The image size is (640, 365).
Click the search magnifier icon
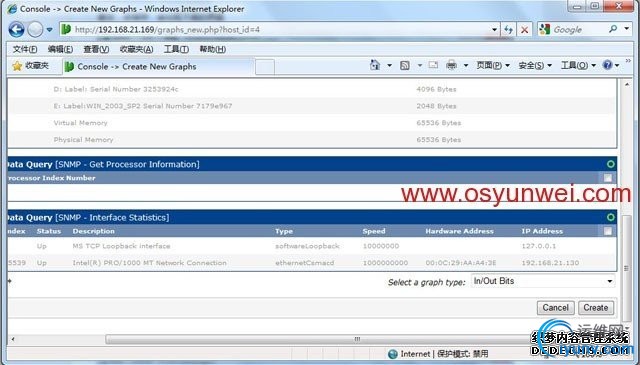613,29
